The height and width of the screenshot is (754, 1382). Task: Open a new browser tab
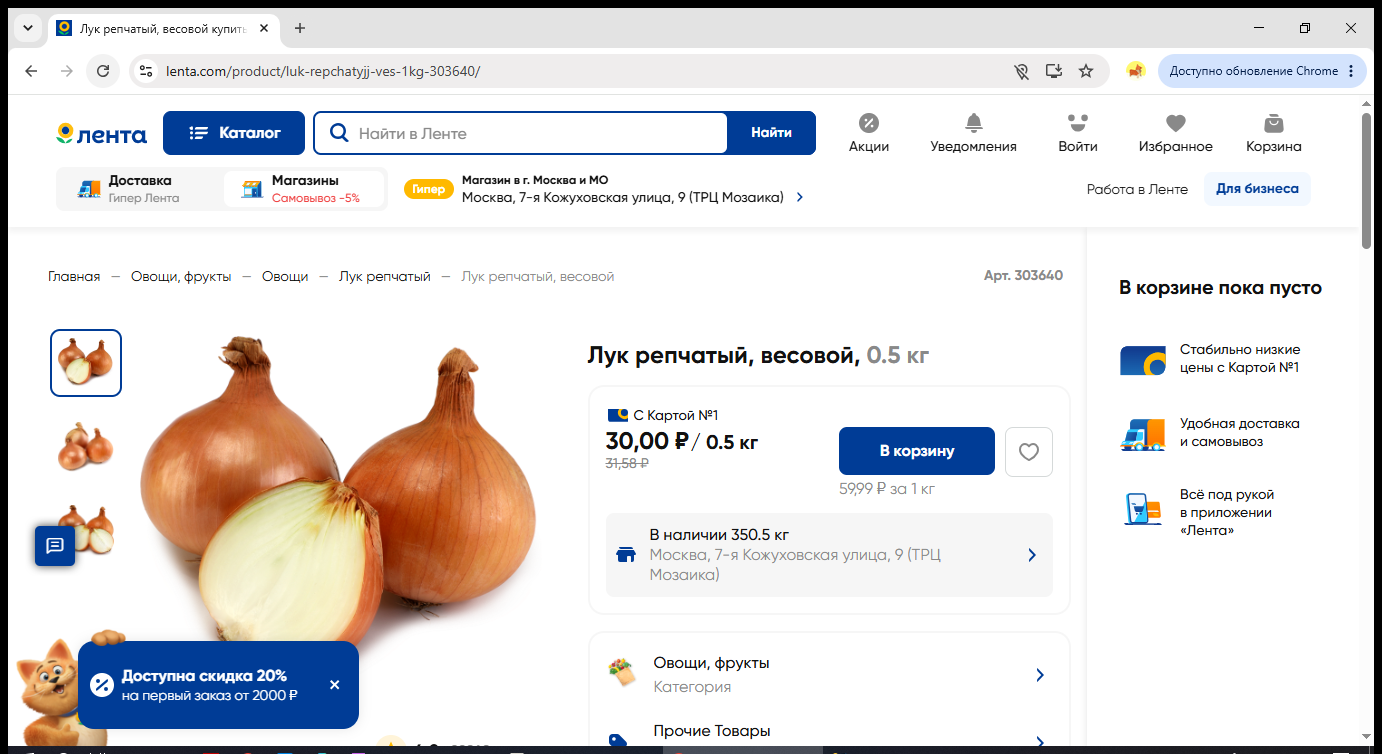click(x=300, y=28)
